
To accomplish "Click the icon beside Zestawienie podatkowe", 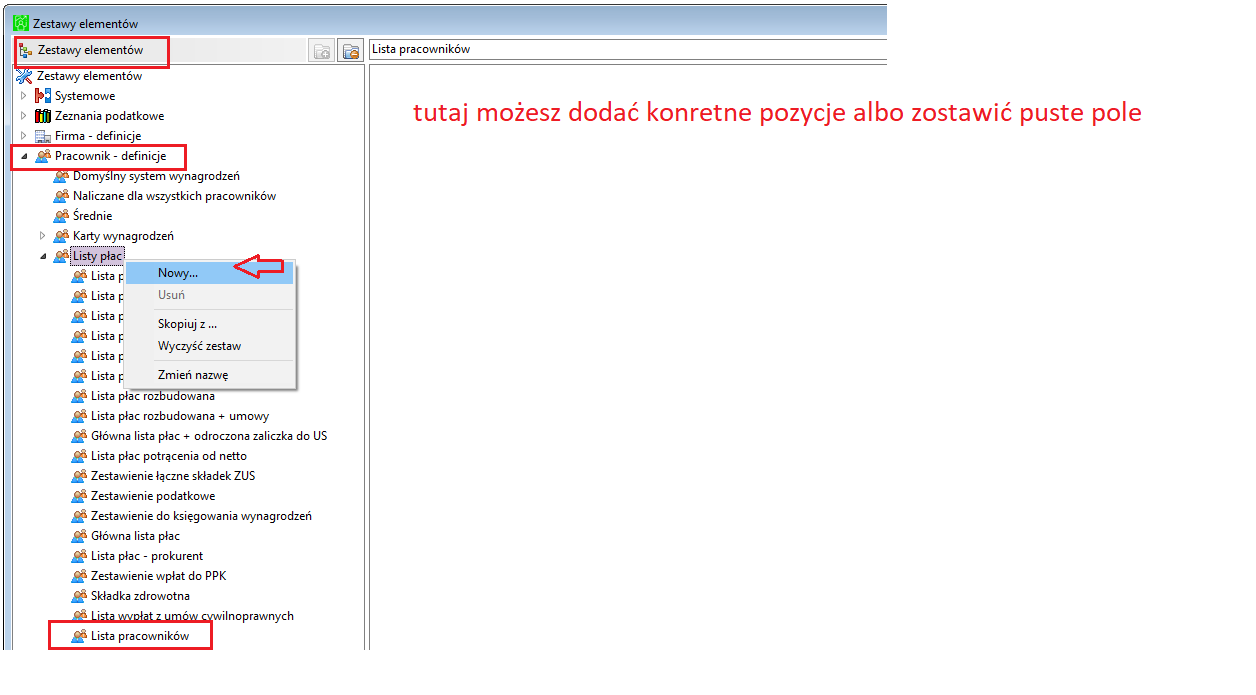I will pos(79,496).
